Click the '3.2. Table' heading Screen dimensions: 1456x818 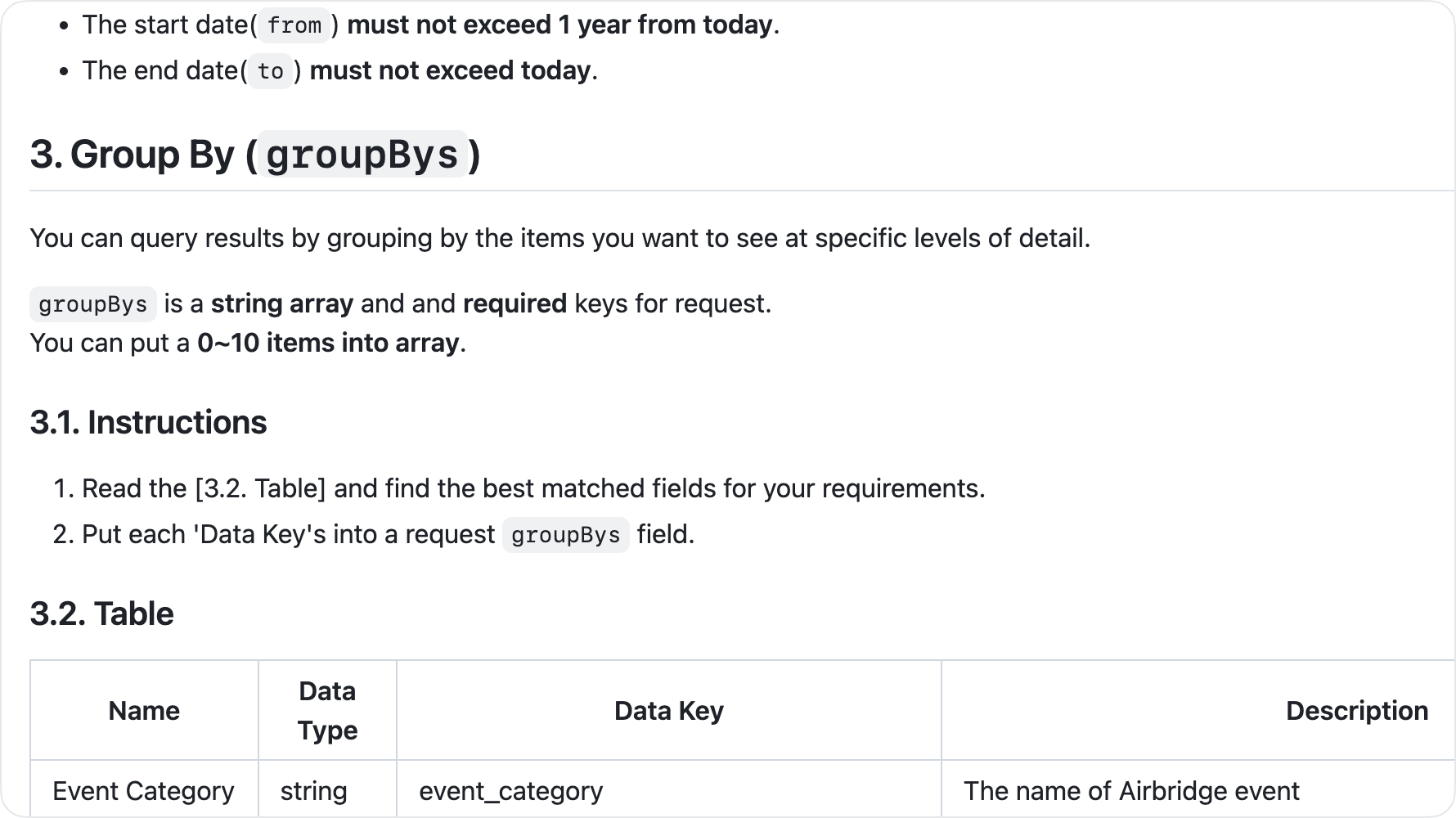(x=101, y=613)
